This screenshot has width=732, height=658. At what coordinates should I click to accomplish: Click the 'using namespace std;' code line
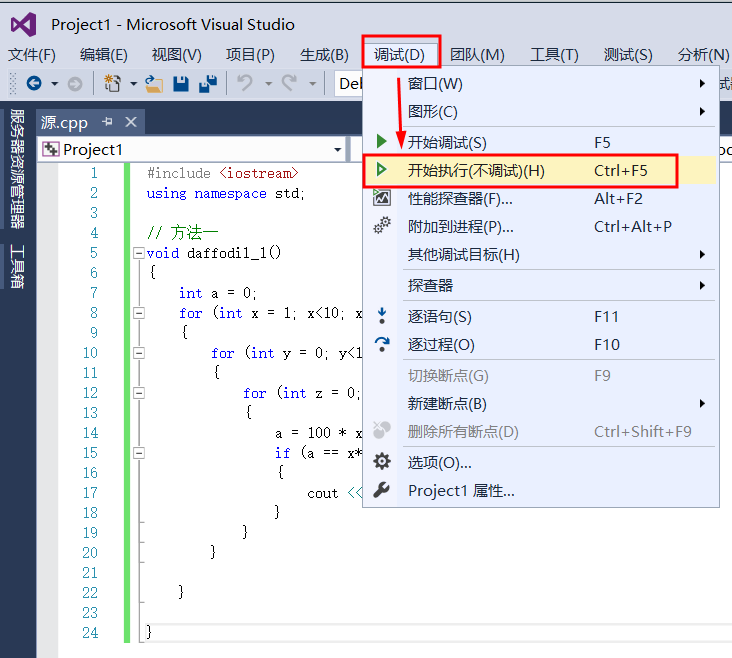(x=225, y=193)
